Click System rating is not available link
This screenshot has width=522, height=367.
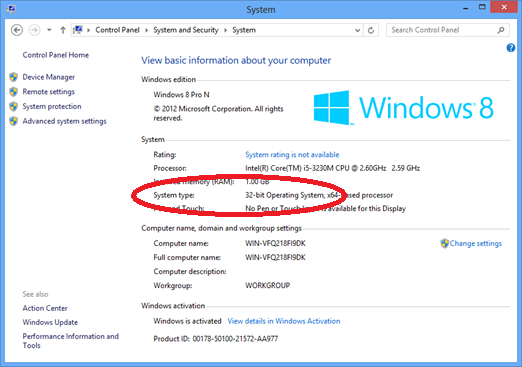292,155
